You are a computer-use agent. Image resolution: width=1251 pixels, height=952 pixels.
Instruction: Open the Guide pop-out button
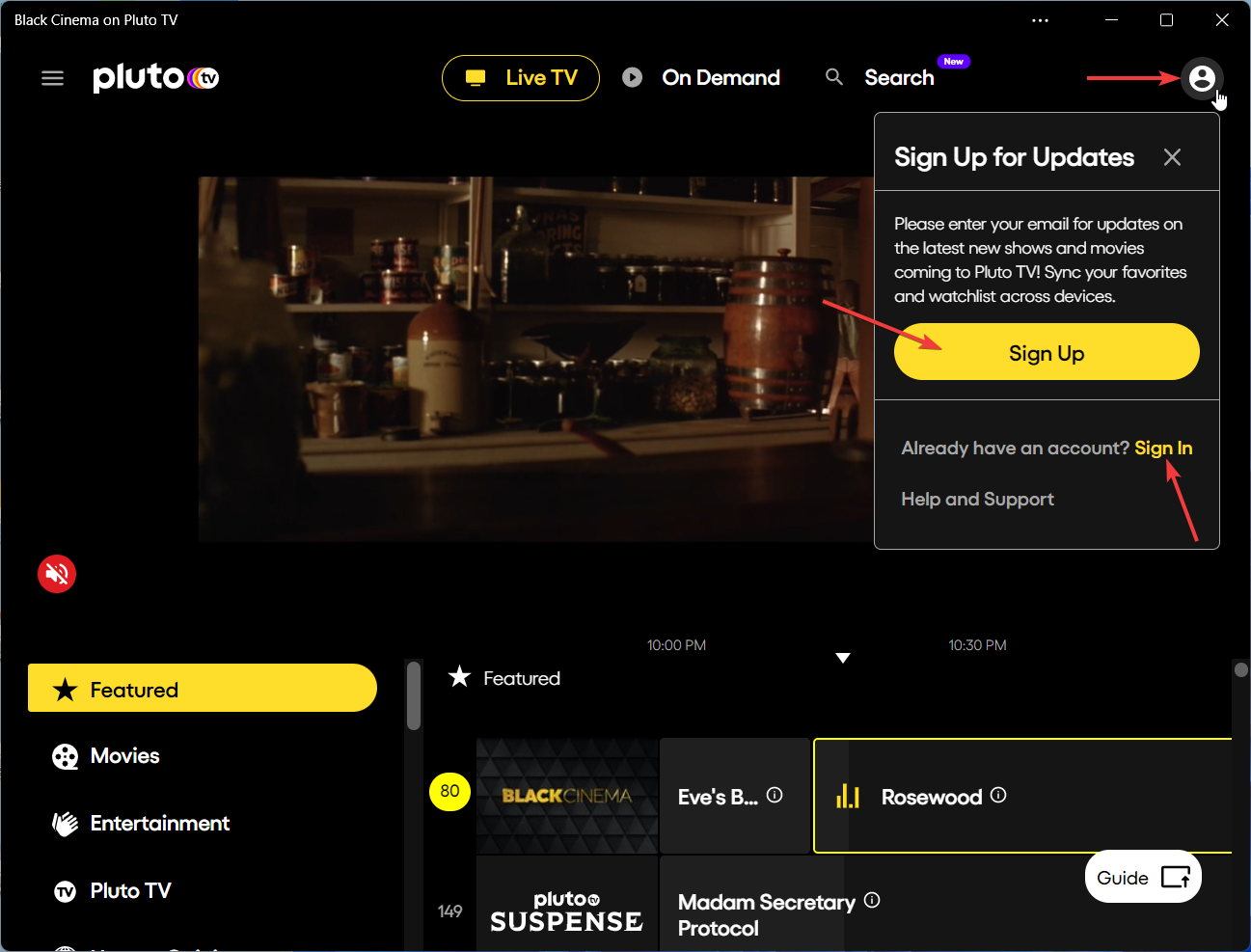click(1143, 877)
